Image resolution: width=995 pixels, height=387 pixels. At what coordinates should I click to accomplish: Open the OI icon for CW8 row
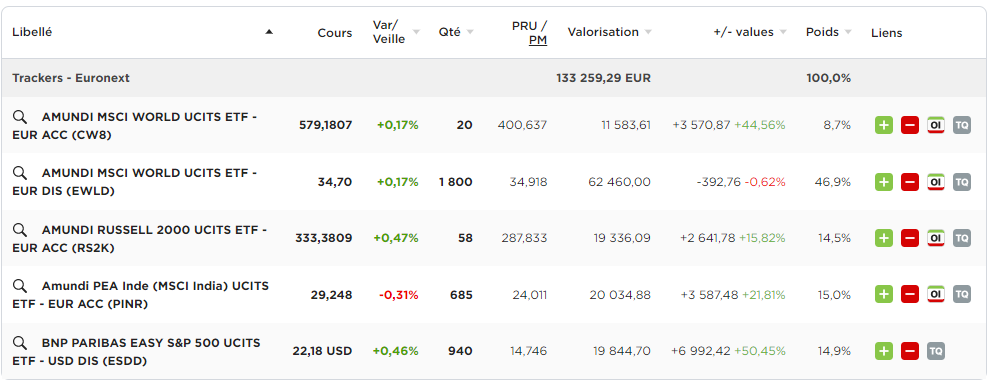point(936,125)
